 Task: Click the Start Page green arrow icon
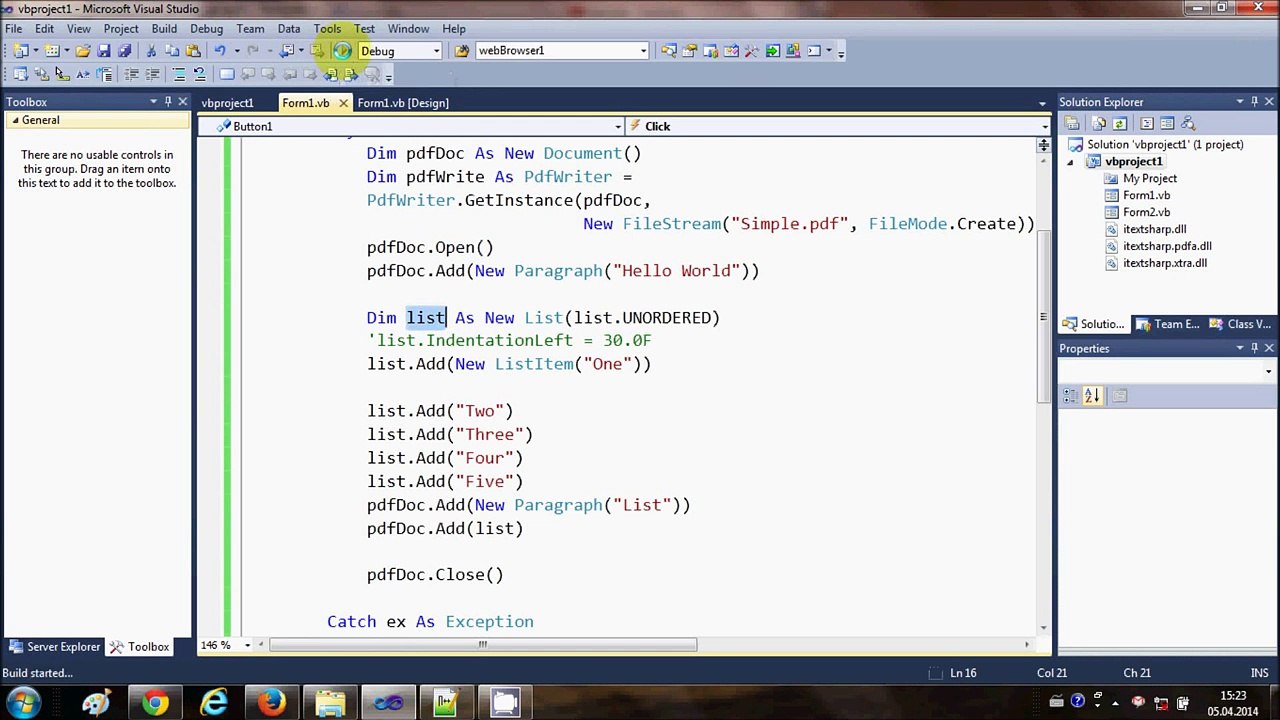pos(772,51)
